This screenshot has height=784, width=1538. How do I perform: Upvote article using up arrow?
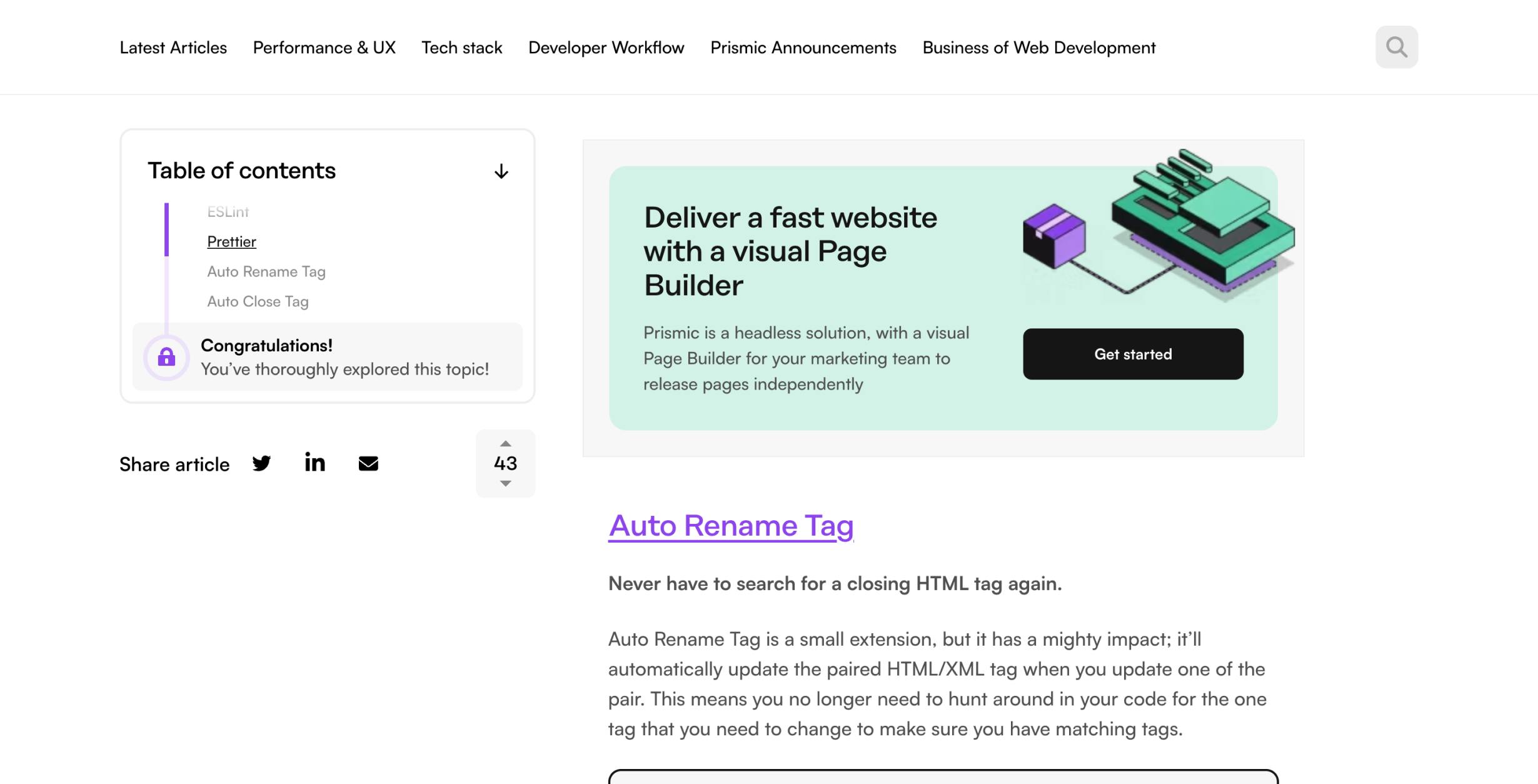(x=505, y=444)
